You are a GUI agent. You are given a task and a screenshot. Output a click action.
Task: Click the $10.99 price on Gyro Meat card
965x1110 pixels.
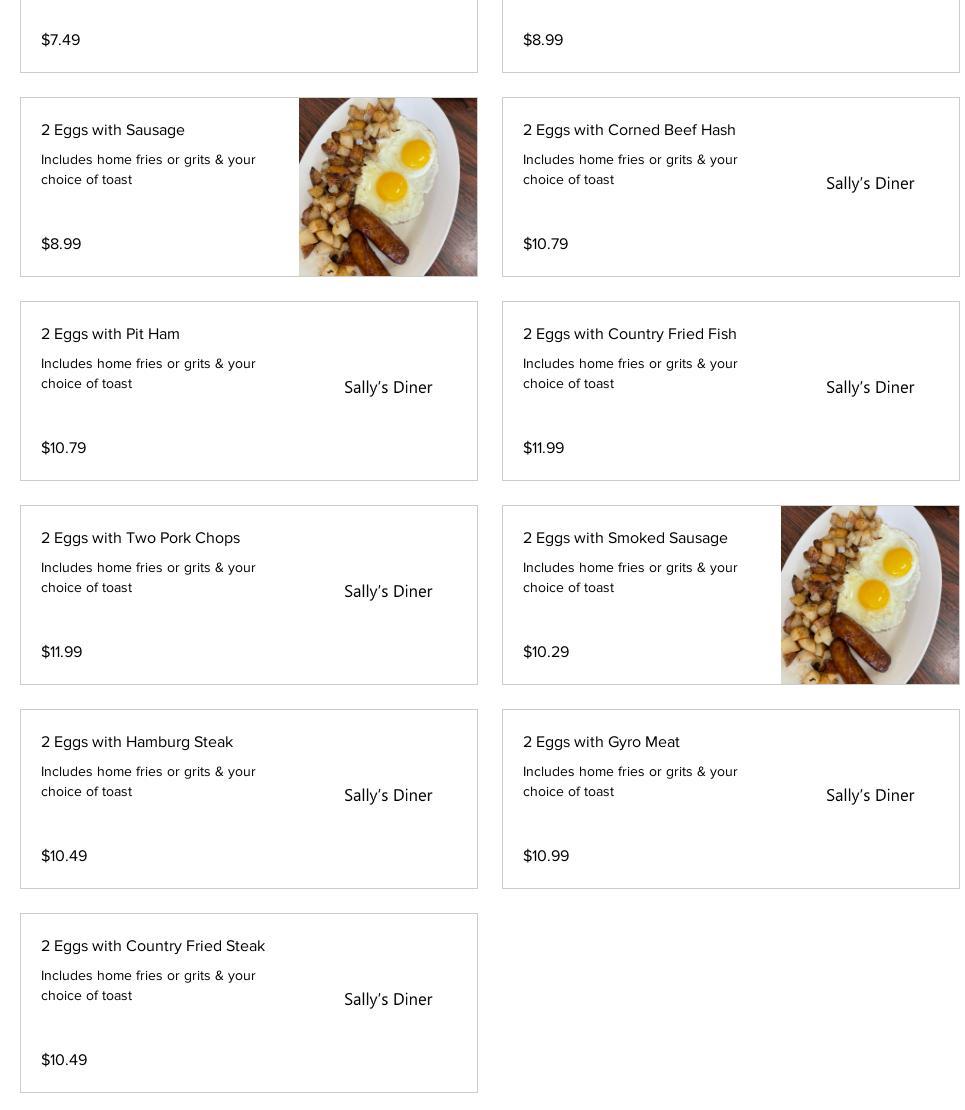[546, 856]
